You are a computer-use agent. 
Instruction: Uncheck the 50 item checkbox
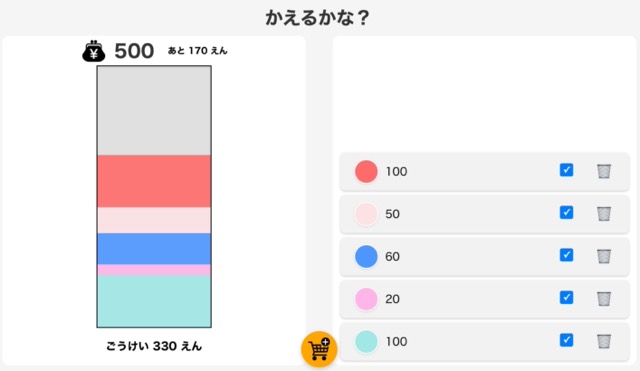point(566,212)
